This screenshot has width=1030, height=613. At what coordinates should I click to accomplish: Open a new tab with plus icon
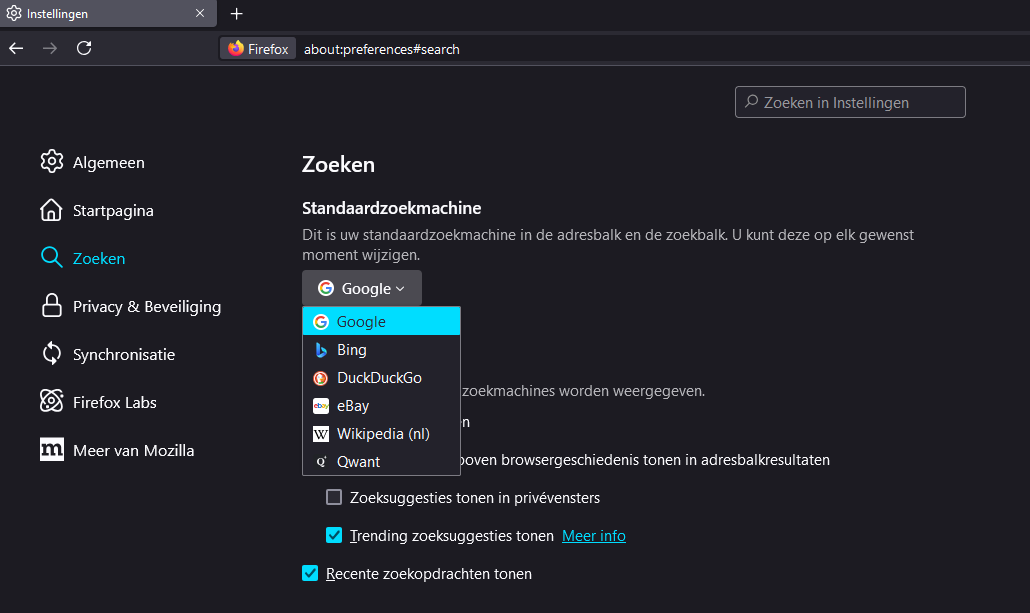click(236, 14)
